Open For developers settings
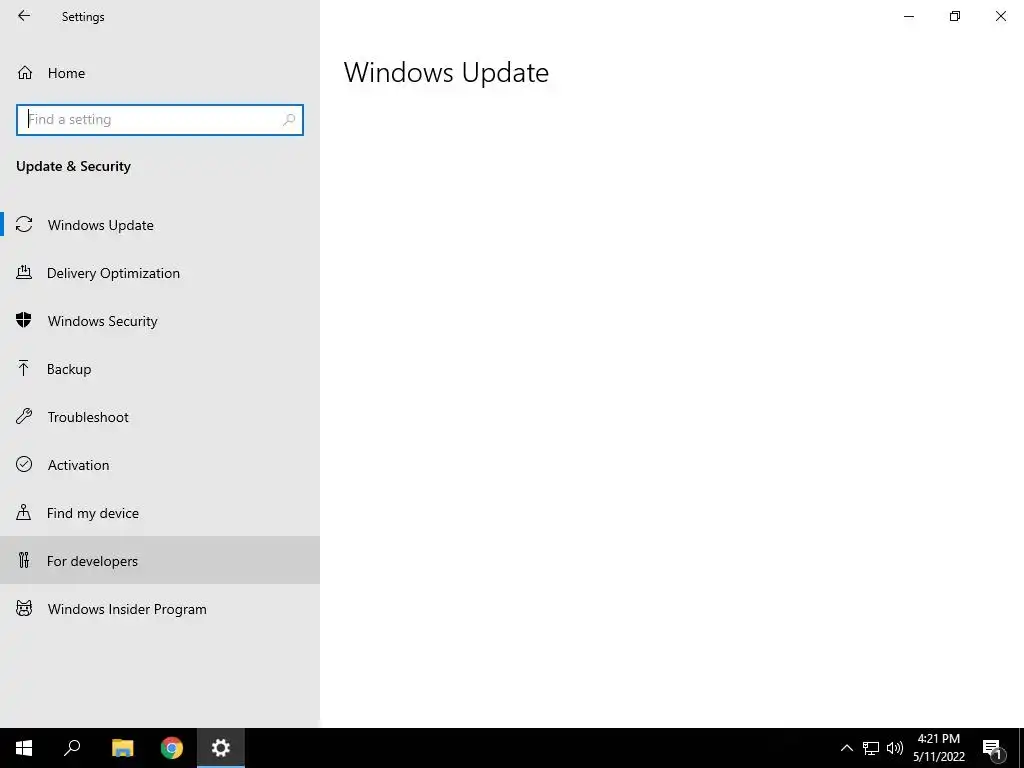Screen dimensions: 1024x768 [160, 560]
